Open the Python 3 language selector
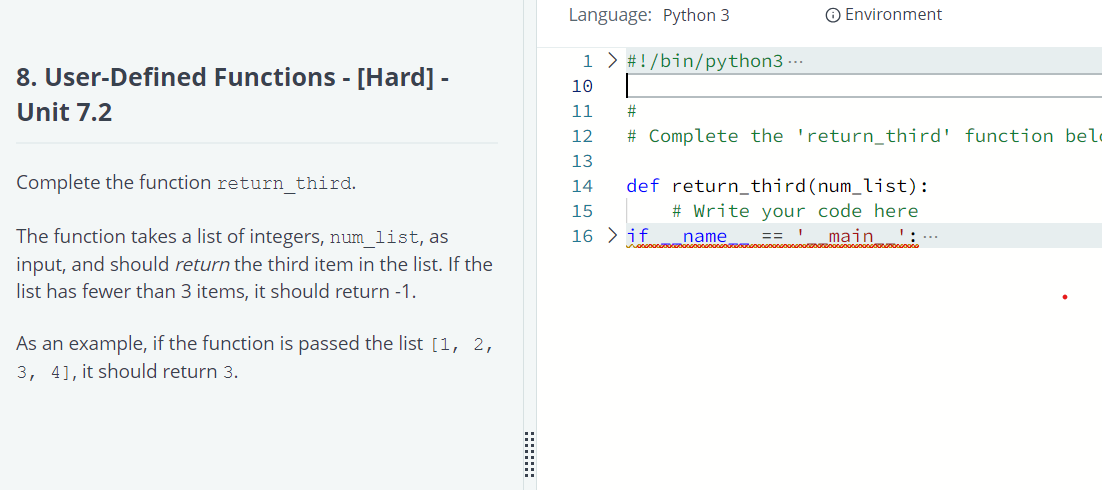Image resolution: width=1102 pixels, height=490 pixels. pos(696,15)
